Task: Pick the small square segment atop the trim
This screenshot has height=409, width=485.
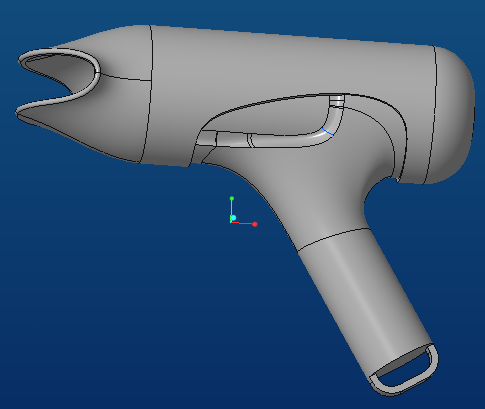Action: [x=337, y=100]
